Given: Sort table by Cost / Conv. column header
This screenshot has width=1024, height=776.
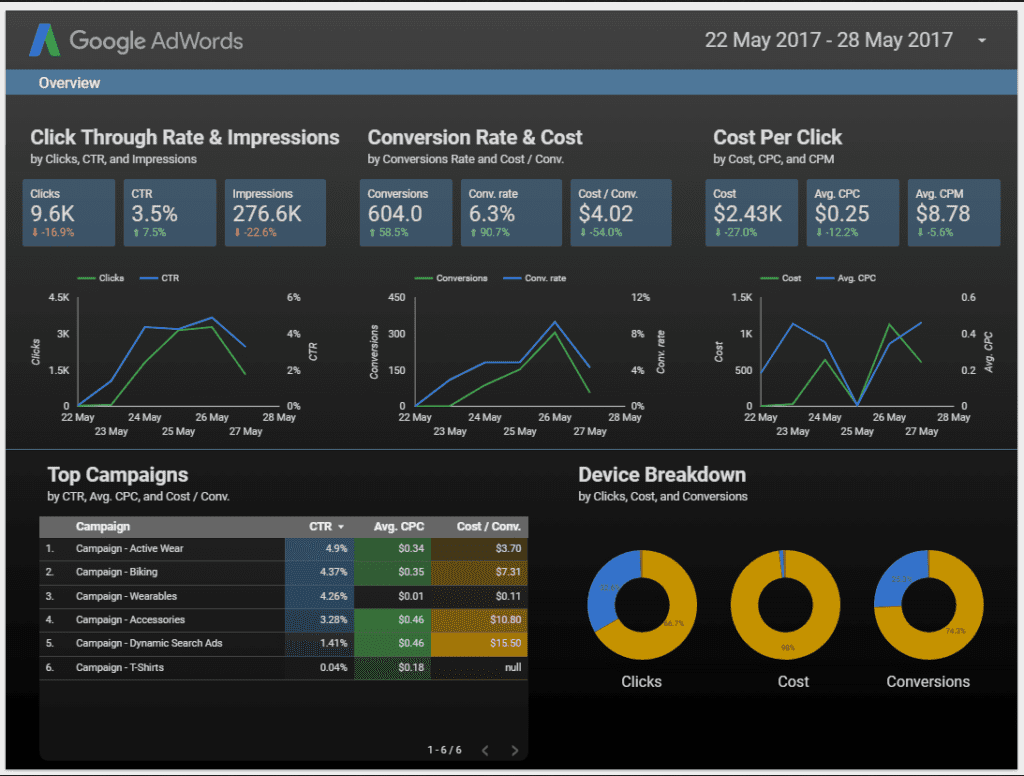Looking at the screenshot, I should click(x=489, y=526).
